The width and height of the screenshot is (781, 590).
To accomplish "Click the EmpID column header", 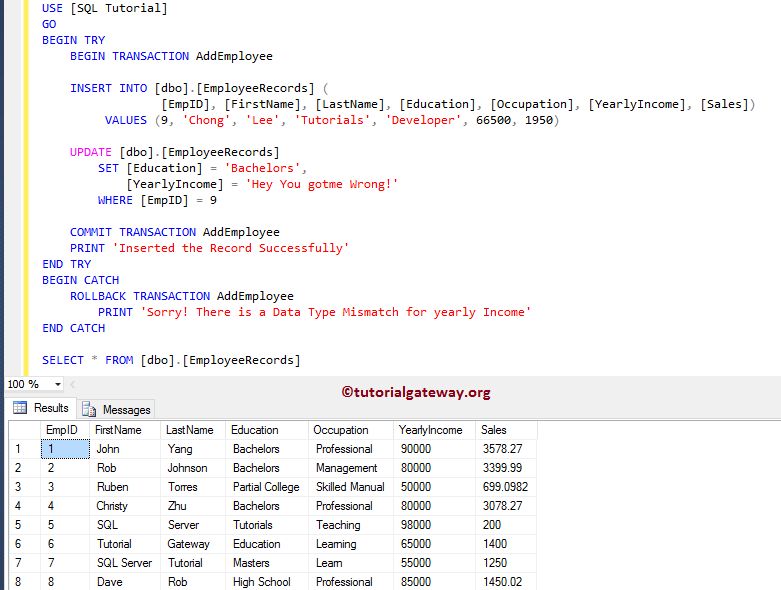I will [x=65, y=430].
